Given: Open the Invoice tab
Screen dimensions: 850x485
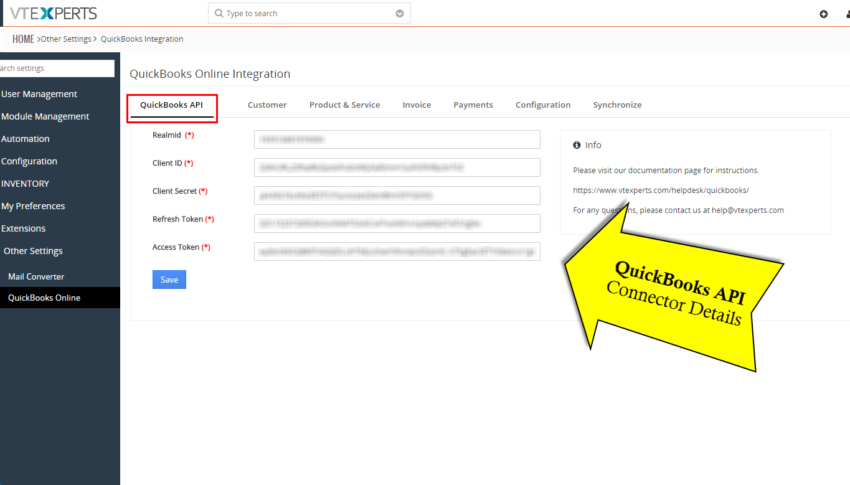Looking at the screenshot, I should coord(416,105).
